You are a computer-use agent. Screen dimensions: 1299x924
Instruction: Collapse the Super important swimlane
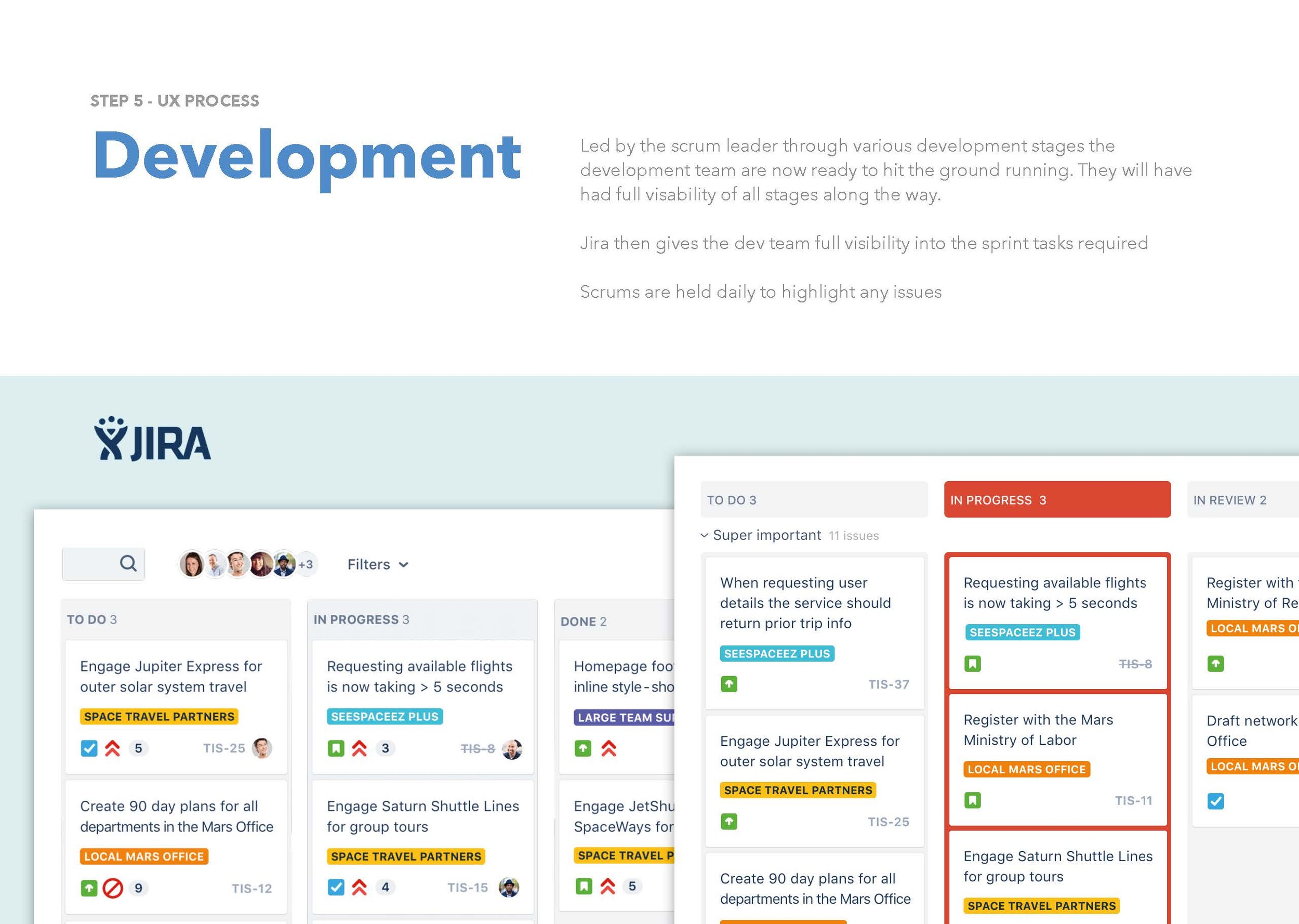(x=704, y=535)
